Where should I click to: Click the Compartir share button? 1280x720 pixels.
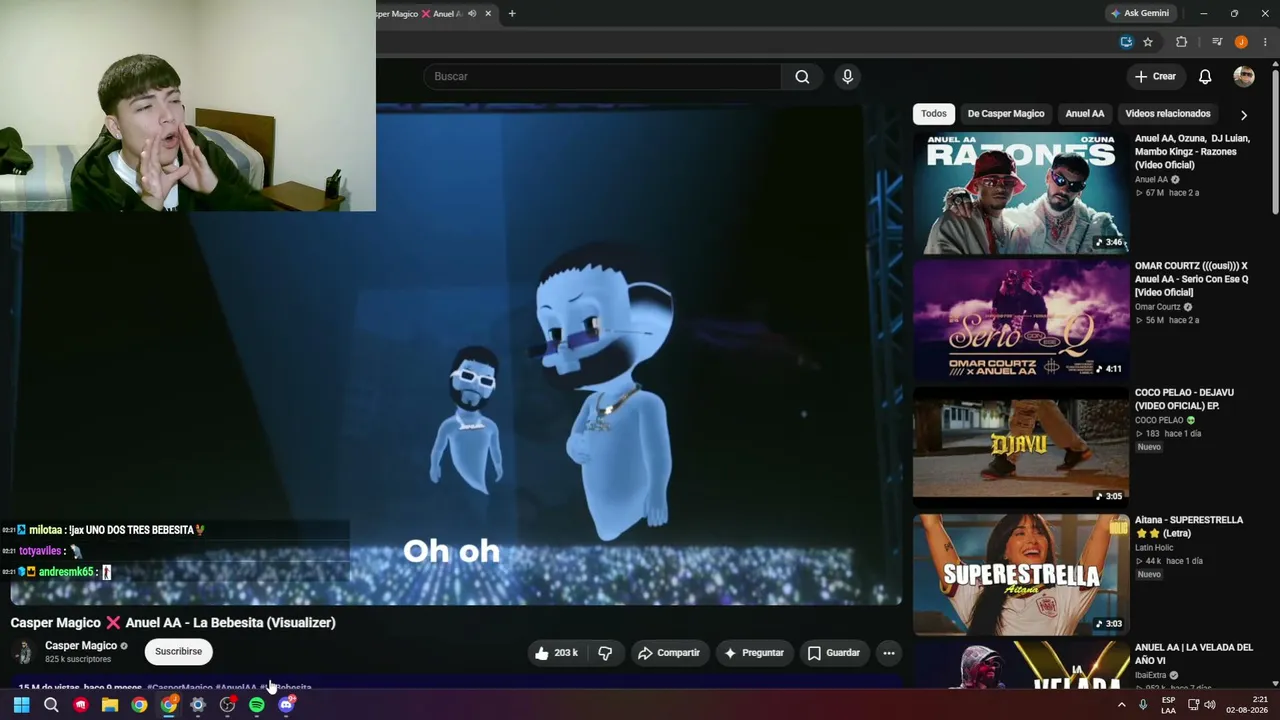pyautogui.click(x=669, y=653)
